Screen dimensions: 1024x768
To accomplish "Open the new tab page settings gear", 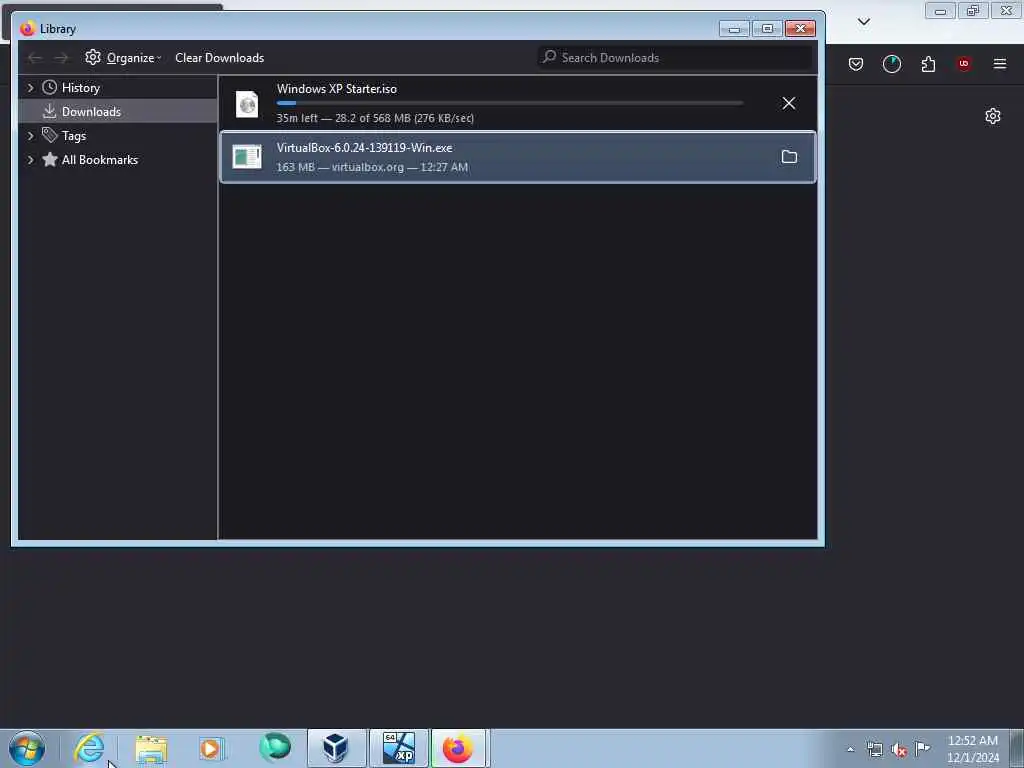I will (993, 116).
